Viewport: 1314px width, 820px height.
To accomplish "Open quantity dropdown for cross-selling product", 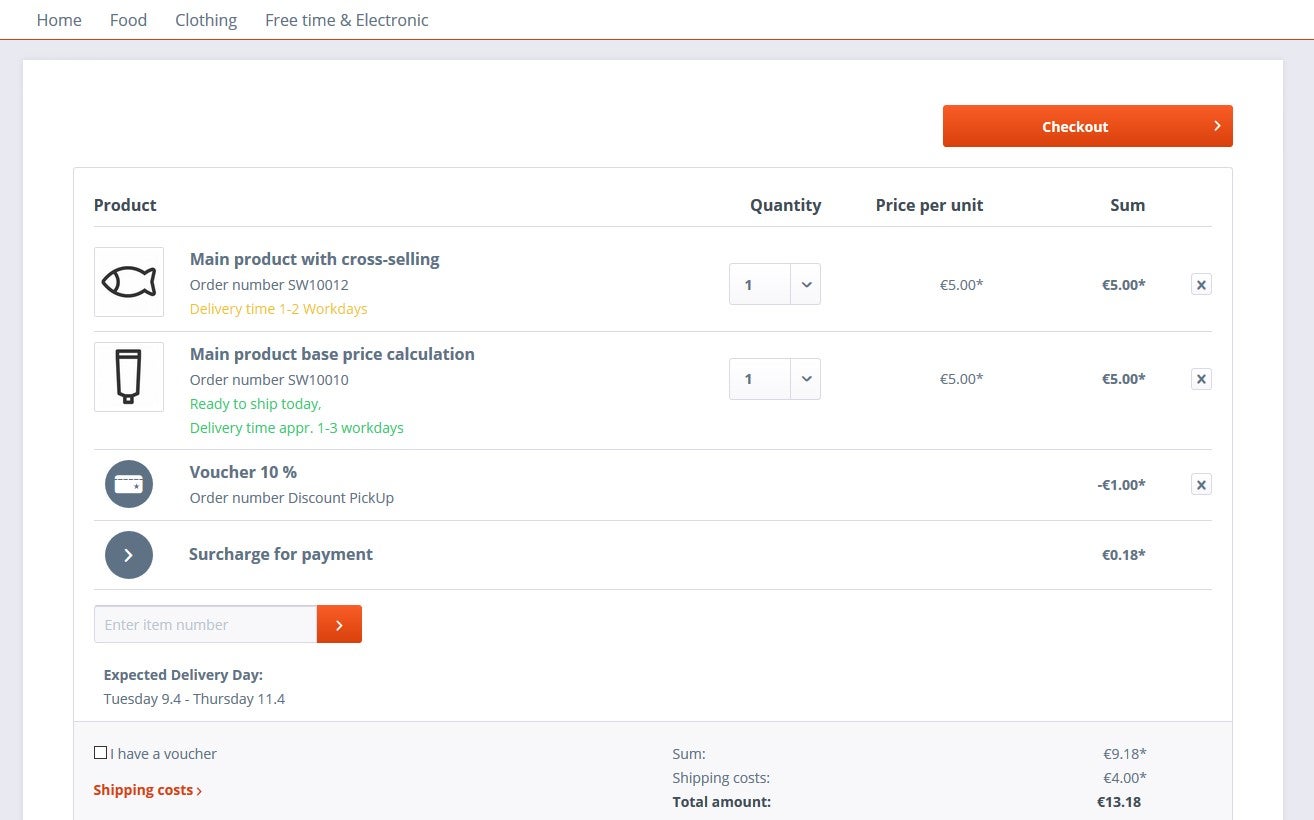I will click(x=775, y=284).
